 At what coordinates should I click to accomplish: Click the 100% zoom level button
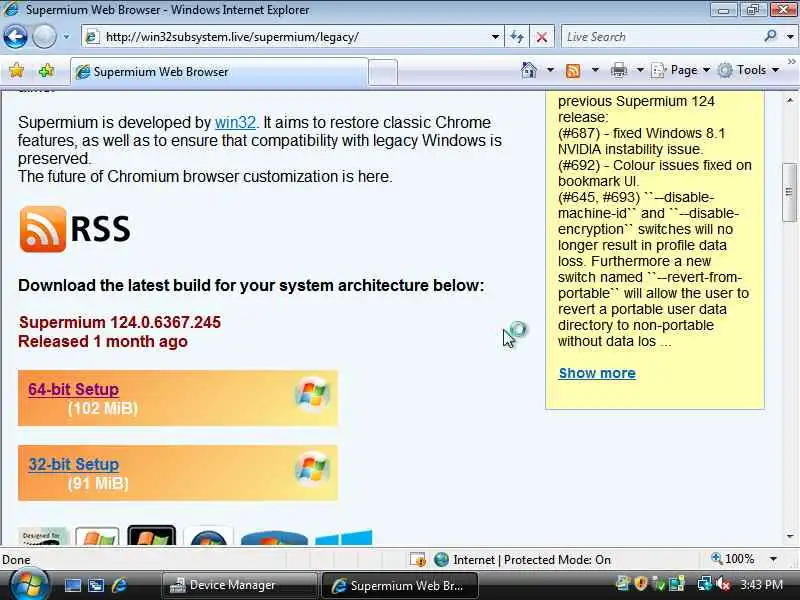pyautogui.click(x=733, y=559)
